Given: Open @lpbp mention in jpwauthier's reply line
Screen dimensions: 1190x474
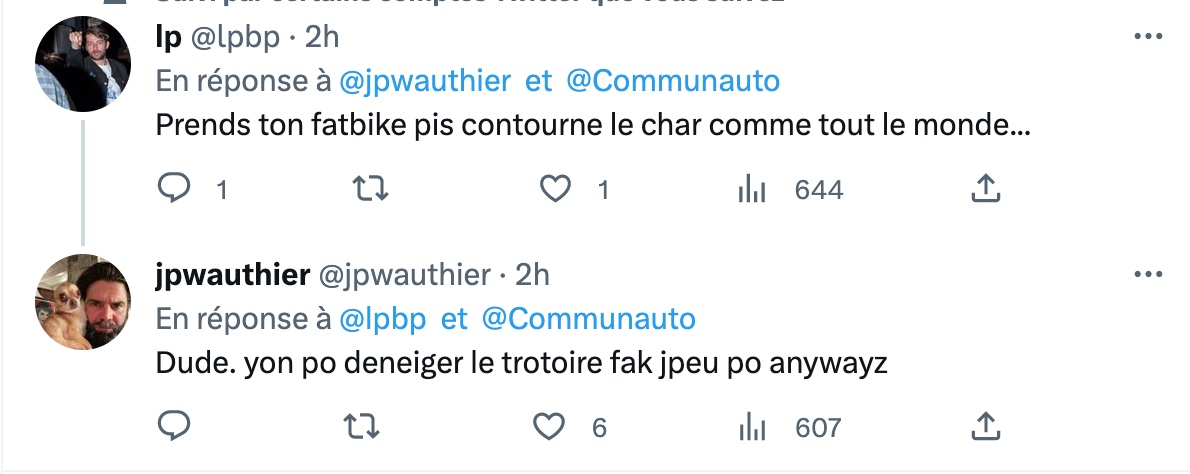Looking at the screenshot, I should coord(382,319).
